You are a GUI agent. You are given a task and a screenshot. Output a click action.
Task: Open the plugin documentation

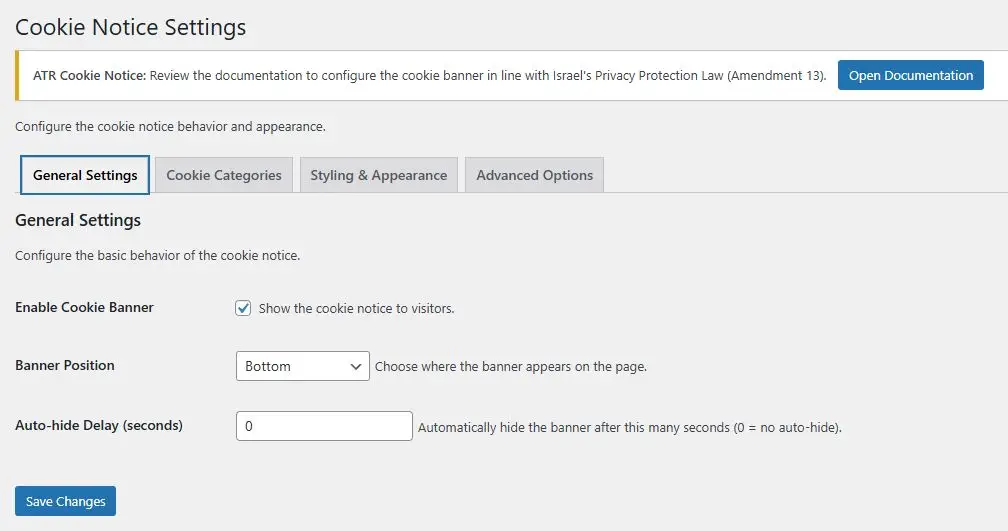pos(910,76)
